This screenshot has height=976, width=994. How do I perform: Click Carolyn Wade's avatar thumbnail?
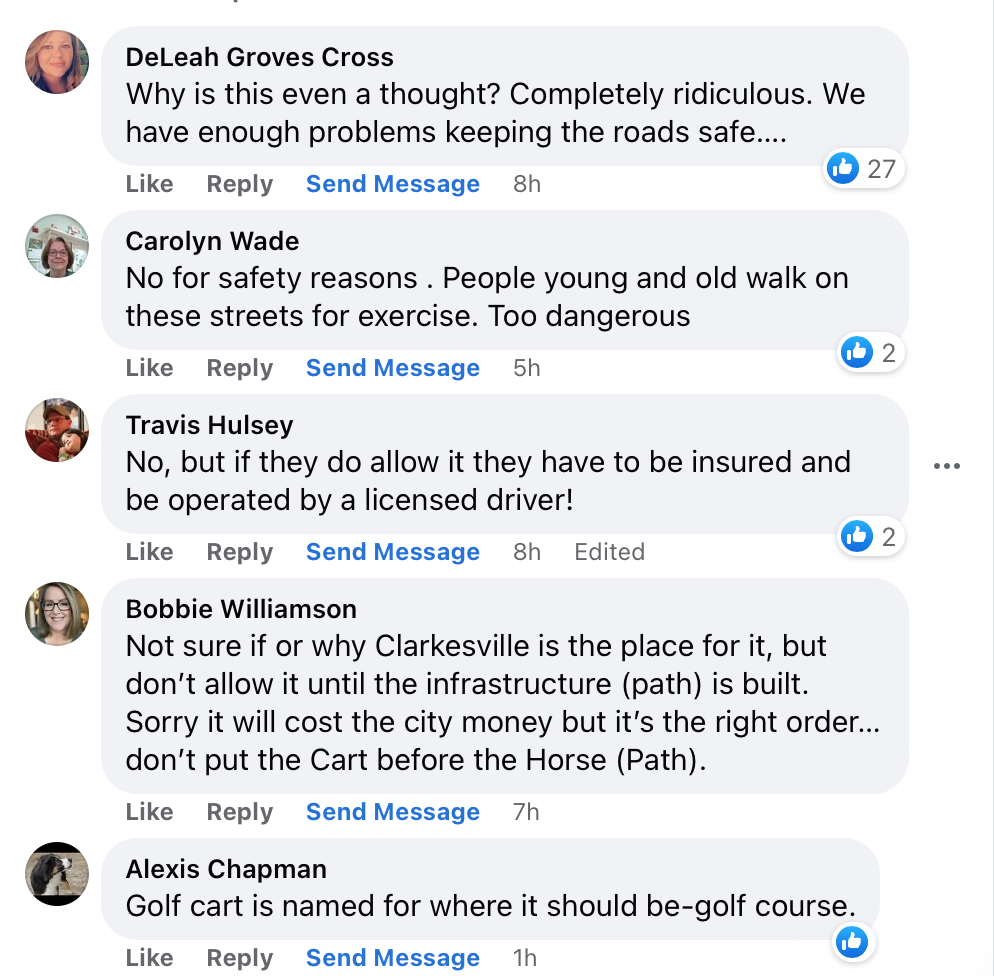(x=57, y=246)
